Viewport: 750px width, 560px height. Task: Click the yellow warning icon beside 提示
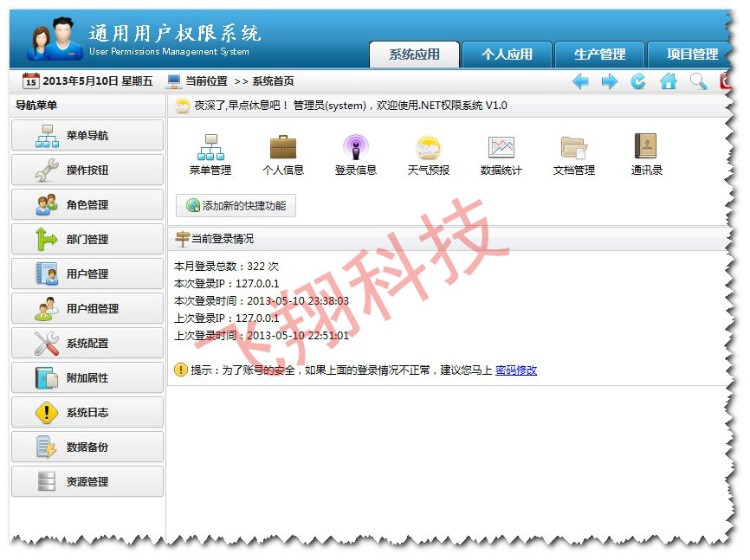(x=181, y=370)
